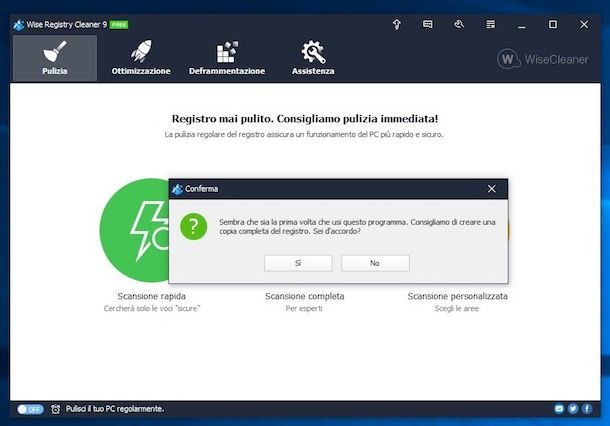Image resolution: width=610 pixels, height=426 pixels.
Task: Click the upgrade arrow icon in title bar
Action: [396, 25]
